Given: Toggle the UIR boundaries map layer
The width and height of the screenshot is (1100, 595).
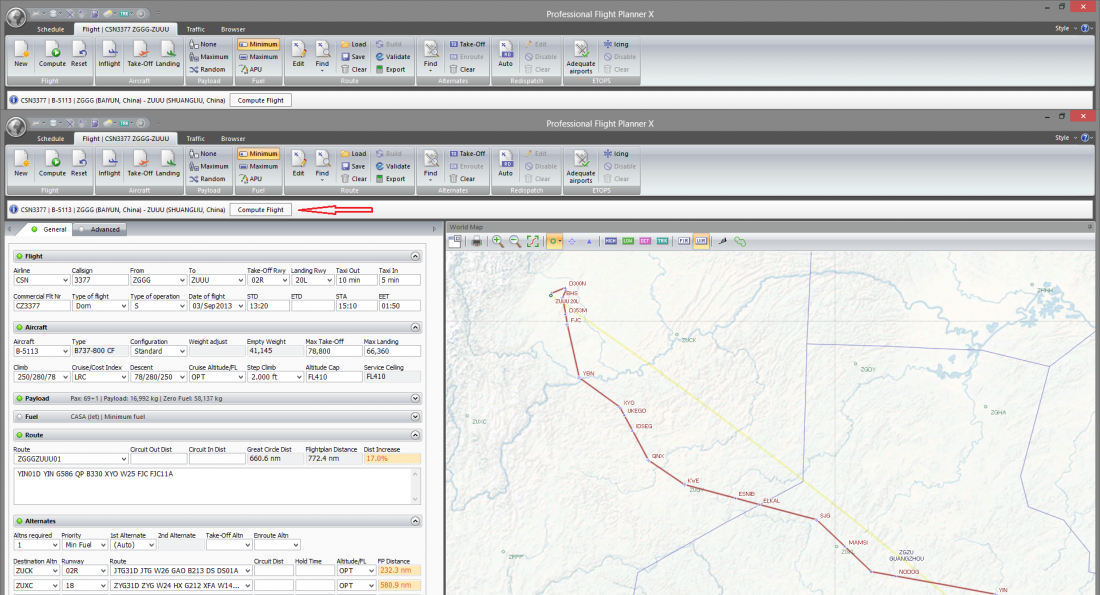Looking at the screenshot, I should (701, 241).
